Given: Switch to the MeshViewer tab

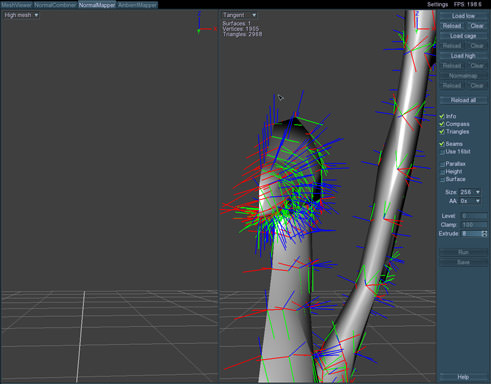Looking at the screenshot, I should (x=17, y=5).
